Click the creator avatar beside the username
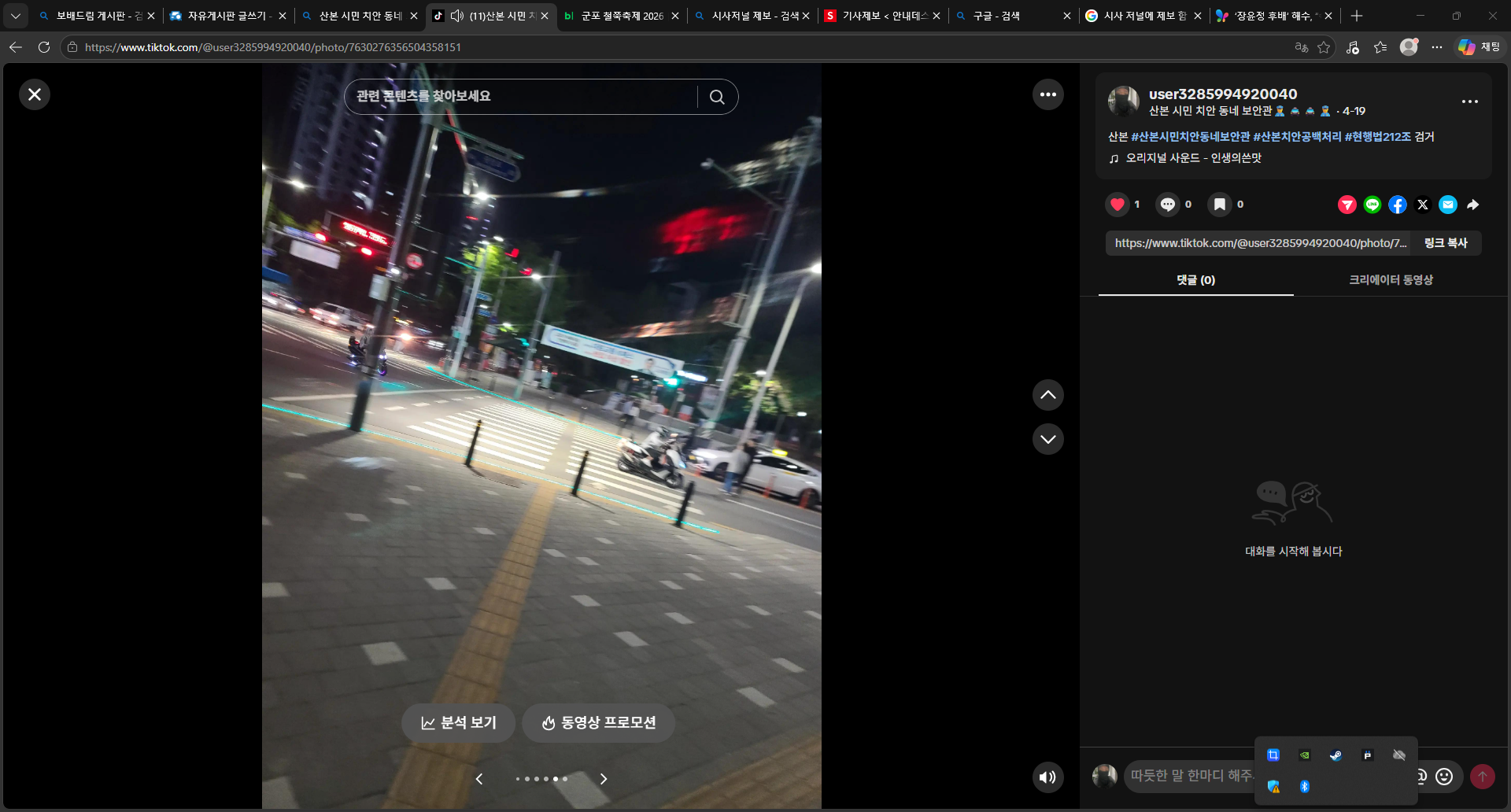Viewport: 1511px width, 812px height. [1124, 101]
